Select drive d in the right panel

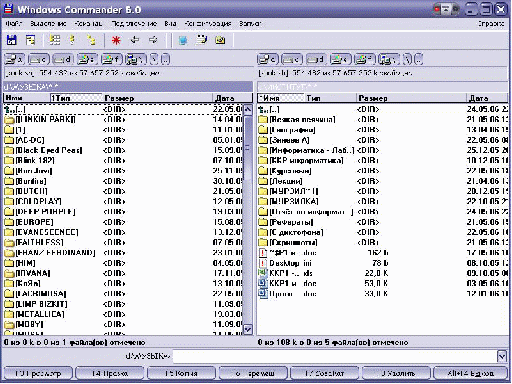click(316, 59)
